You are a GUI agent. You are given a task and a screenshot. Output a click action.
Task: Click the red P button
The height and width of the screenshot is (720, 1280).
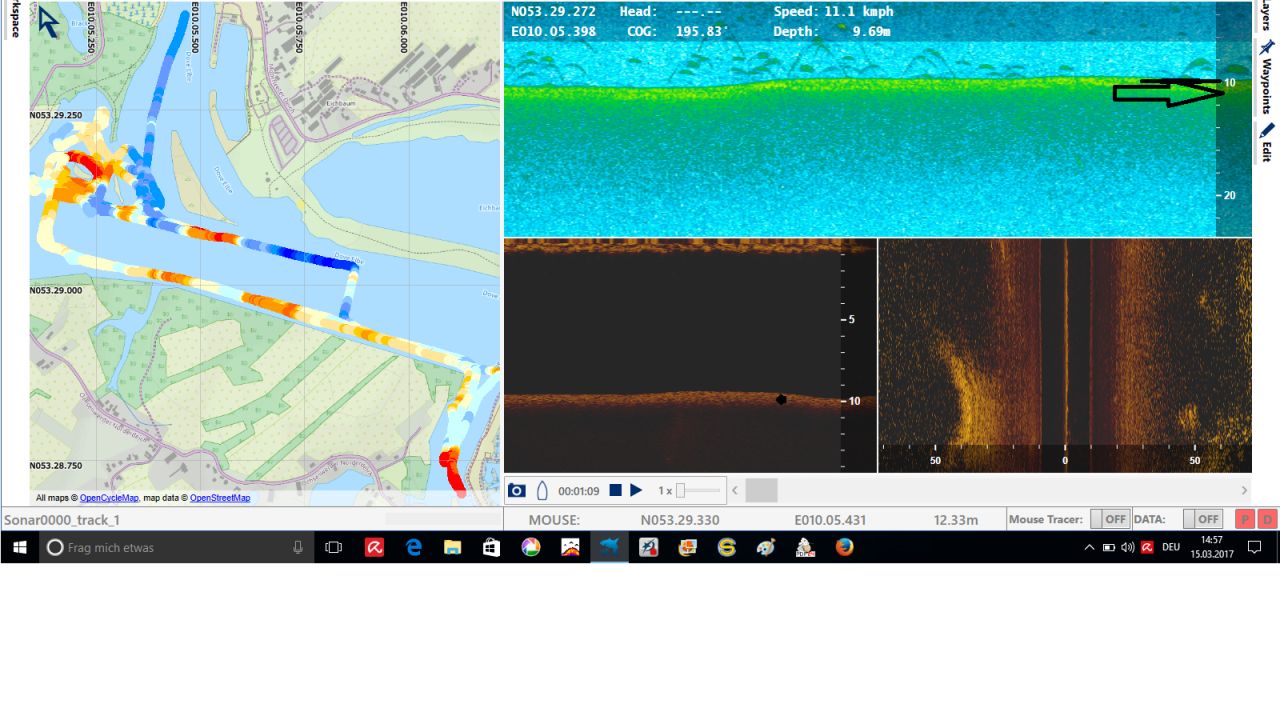(1245, 519)
